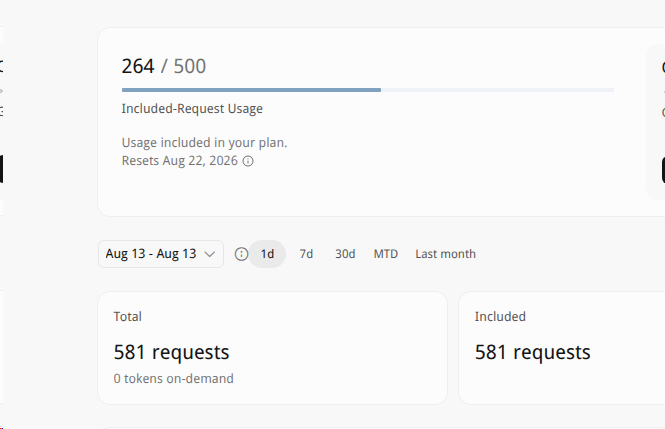Click 581 requests in the Total card

tap(171, 352)
